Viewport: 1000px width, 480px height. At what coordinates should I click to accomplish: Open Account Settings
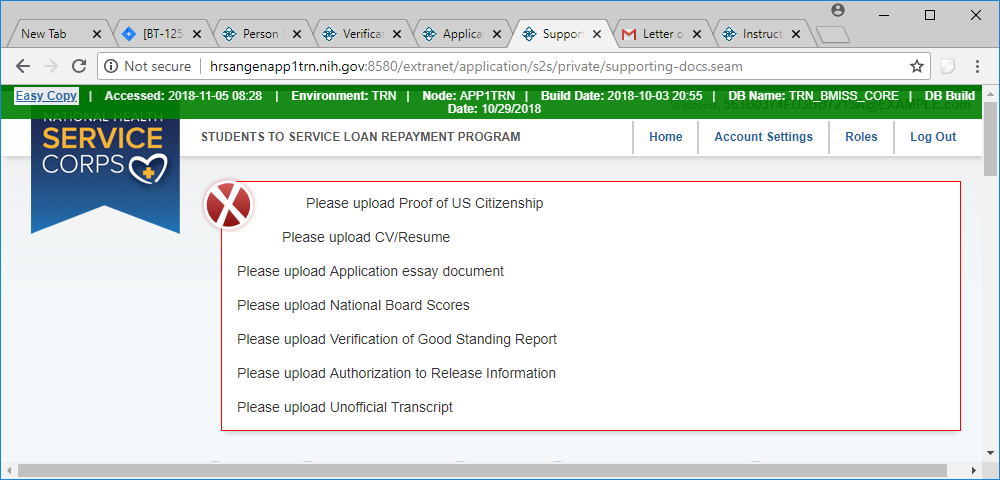(763, 137)
